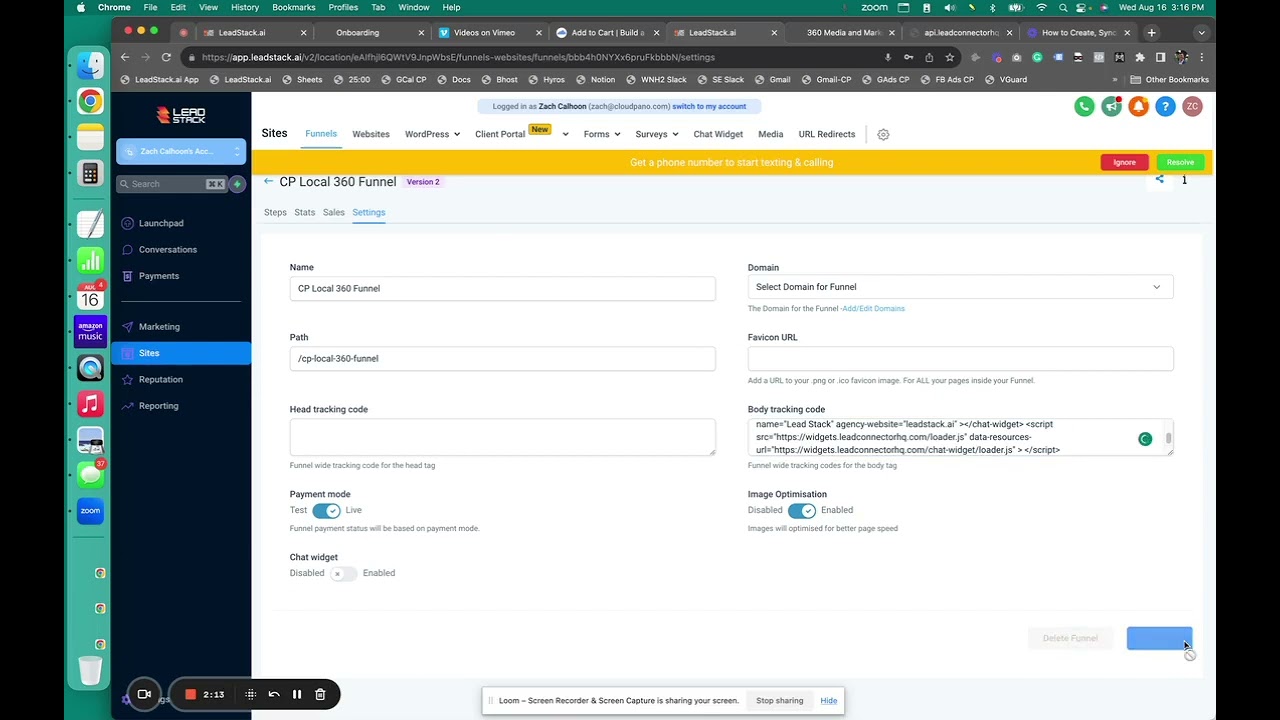
Task: Open Chat Widget in the top nav
Action: coord(718,134)
